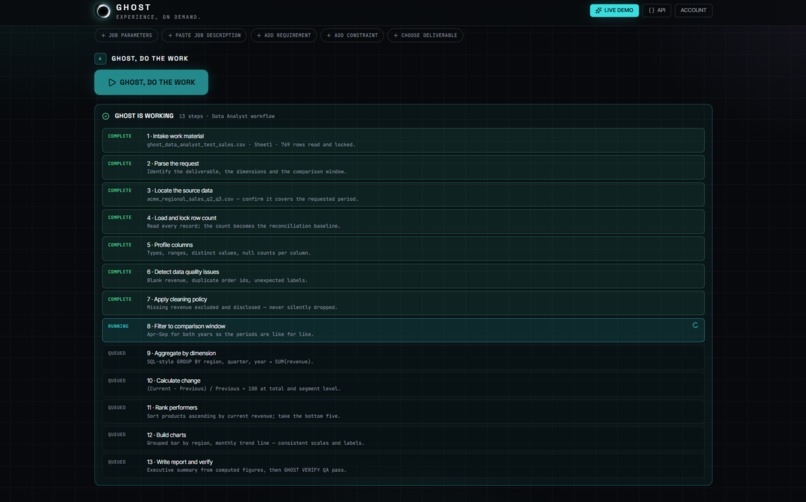Click the Choose Deliverable chip
Image resolution: width=806 pixels, height=502 pixels.
(425, 35)
